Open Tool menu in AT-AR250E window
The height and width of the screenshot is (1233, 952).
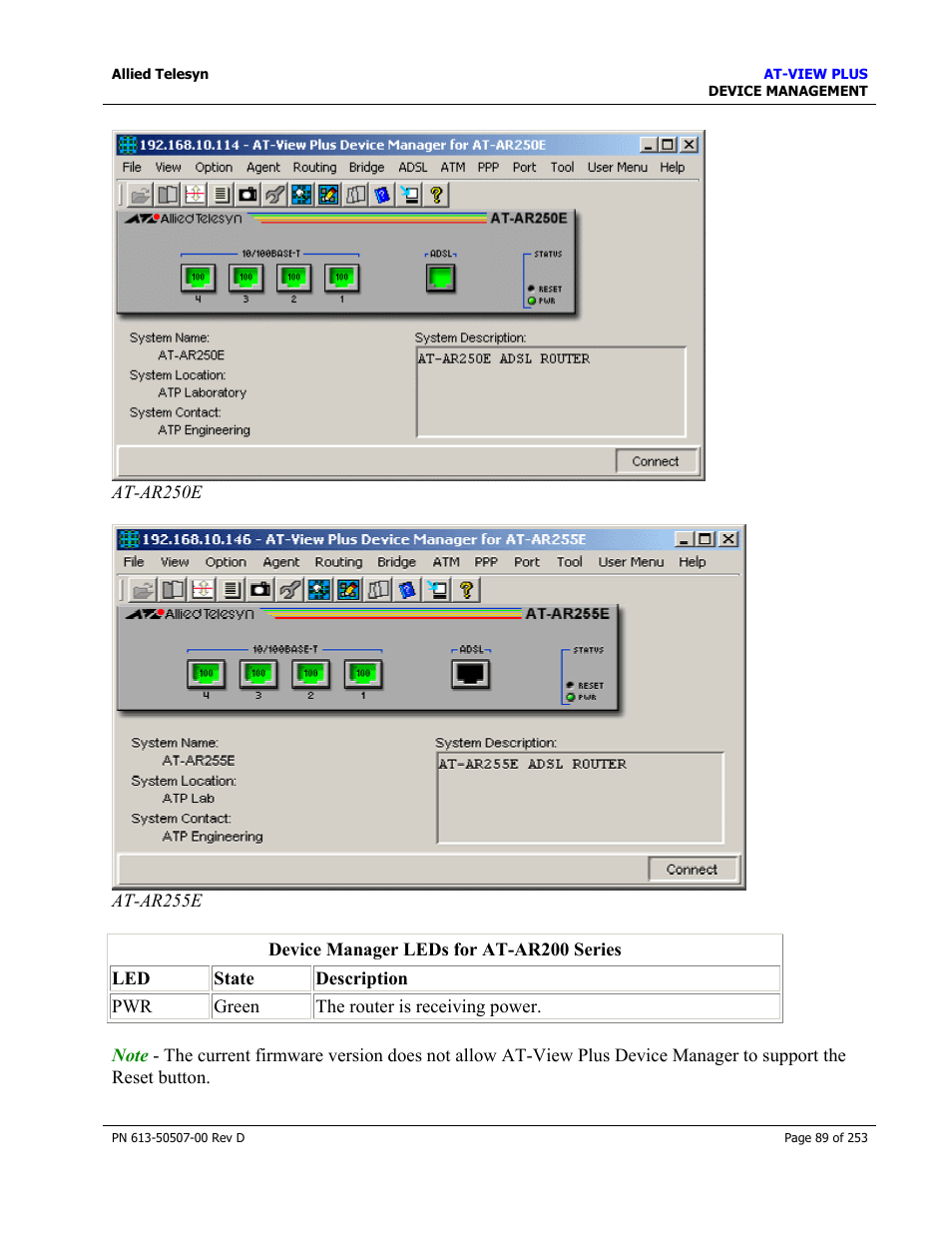point(562,168)
